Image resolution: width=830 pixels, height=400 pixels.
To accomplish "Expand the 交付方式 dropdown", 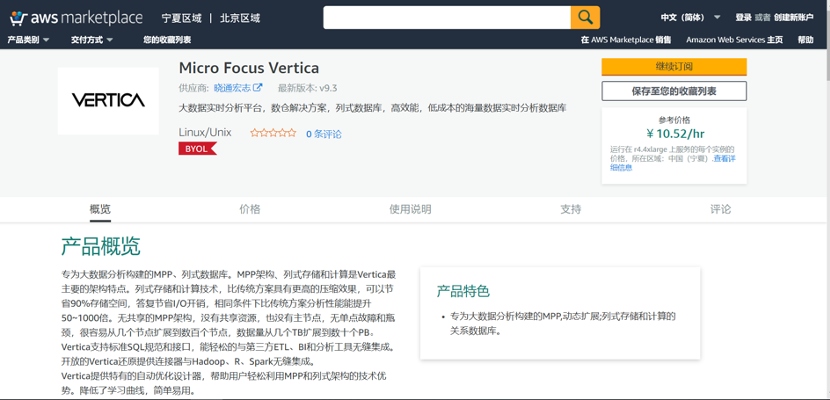I will [x=92, y=40].
